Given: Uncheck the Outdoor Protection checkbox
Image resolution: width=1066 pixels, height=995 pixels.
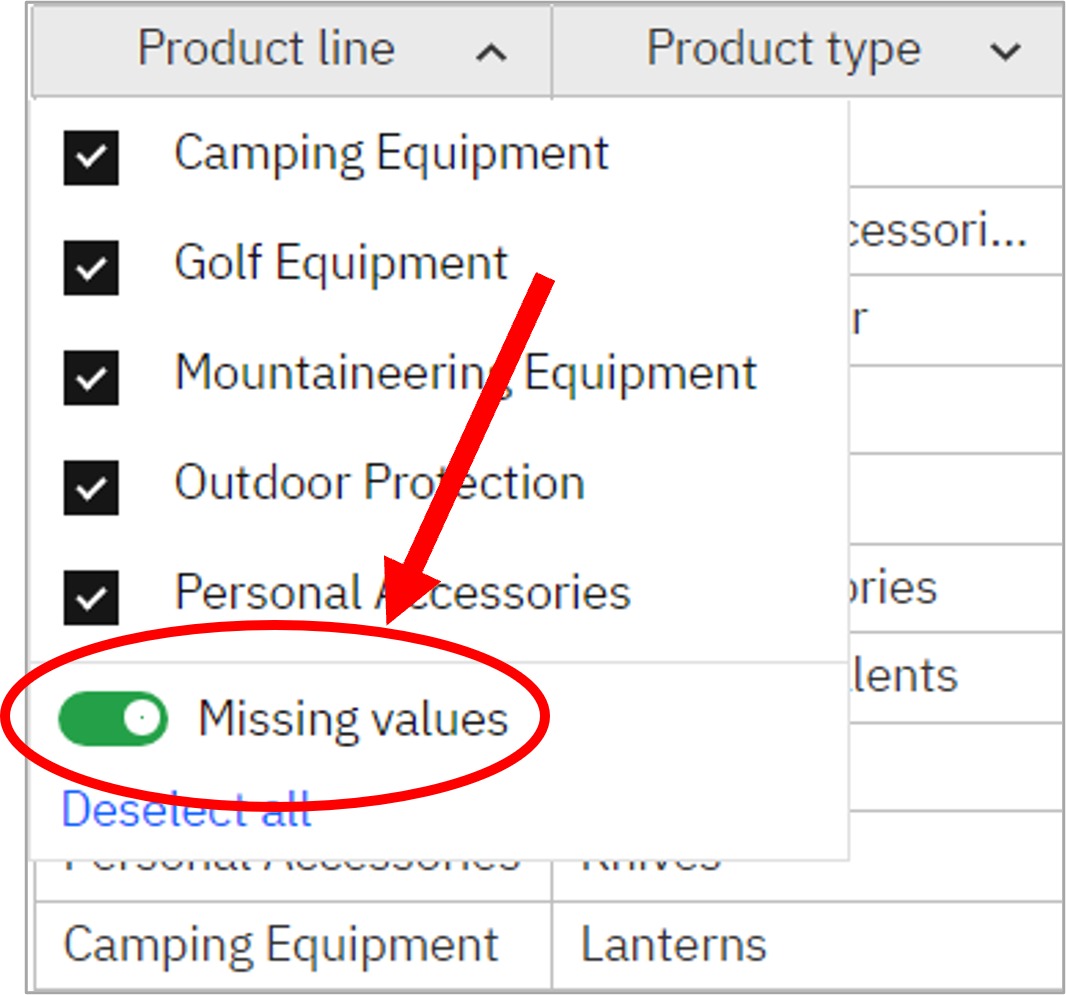Looking at the screenshot, I should pyautogui.click(x=91, y=488).
